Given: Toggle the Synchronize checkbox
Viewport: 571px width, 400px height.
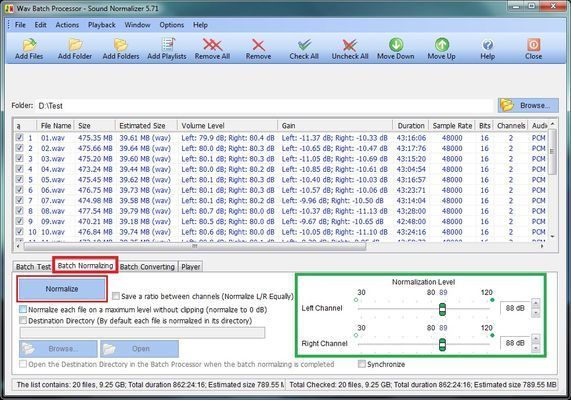Looking at the screenshot, I should [x=362, y=364].
